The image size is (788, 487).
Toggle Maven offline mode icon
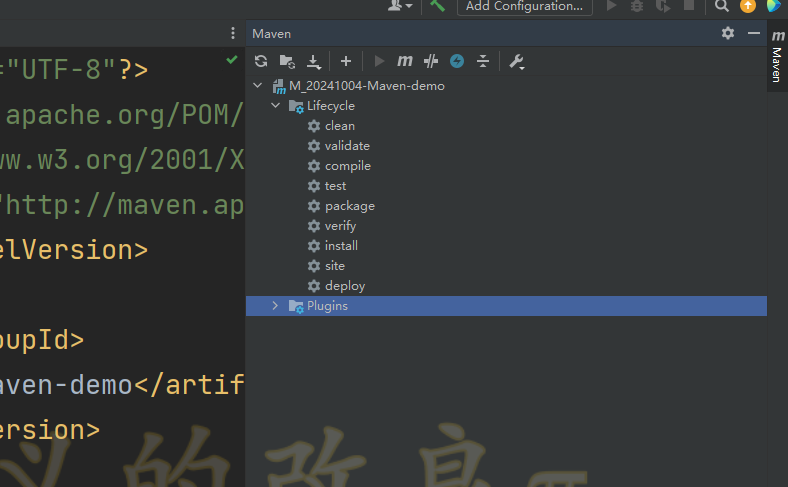coord(457,61)
